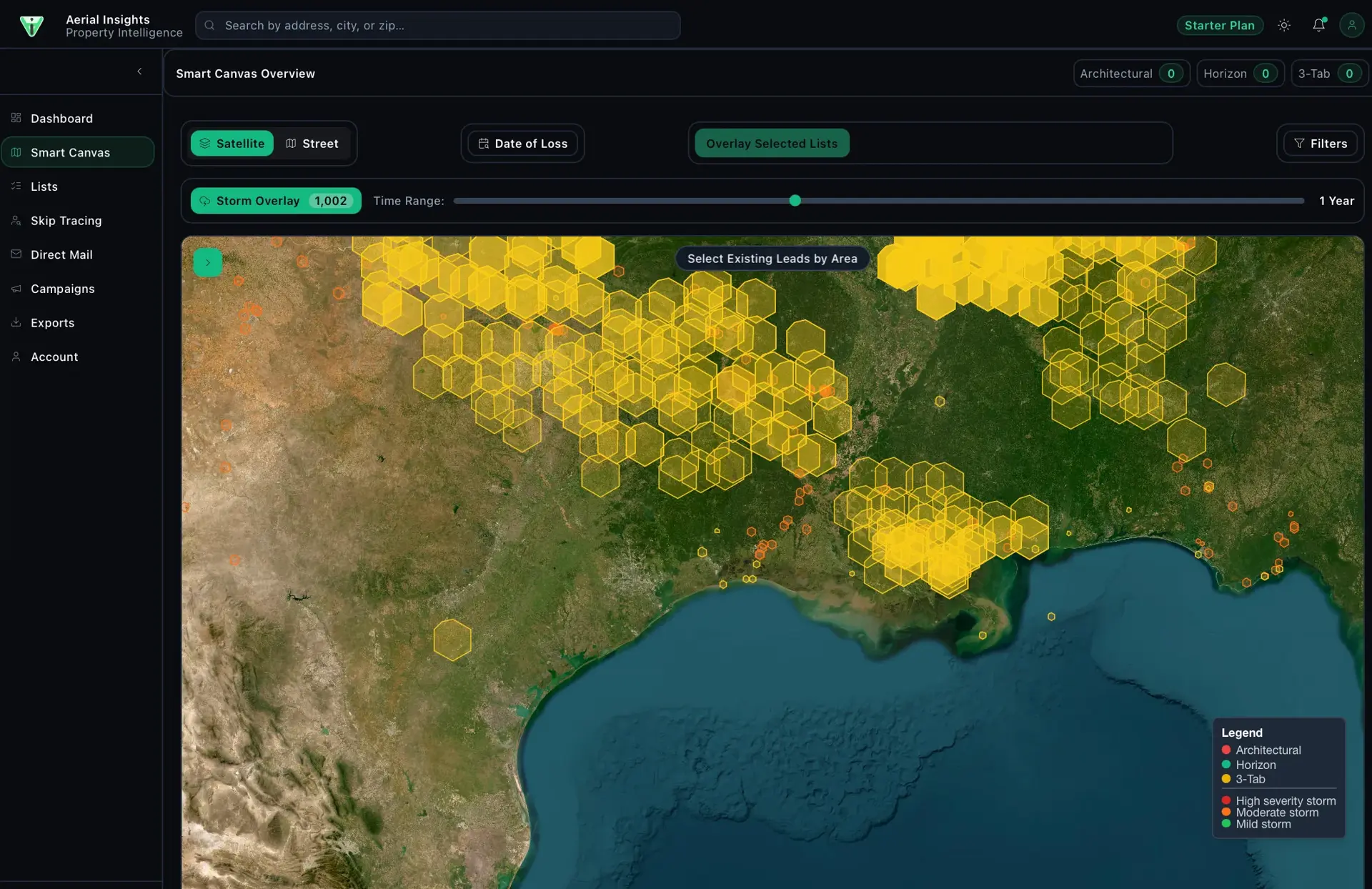Click the Direct Mail envelope icon
Viewport: 1372px width, 889px height.
[16, 254]
